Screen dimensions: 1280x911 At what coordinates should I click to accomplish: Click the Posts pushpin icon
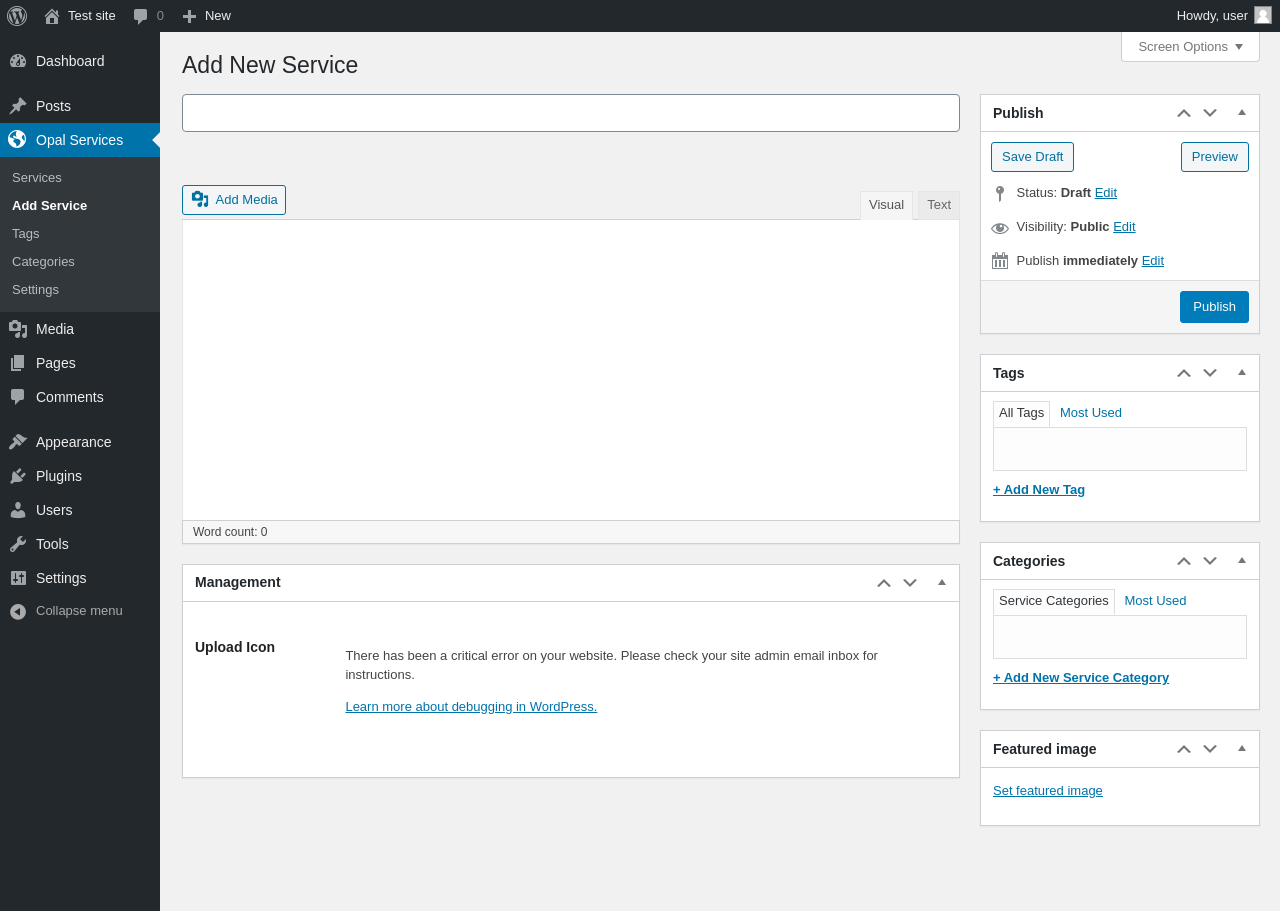click(x=18, y=106)
